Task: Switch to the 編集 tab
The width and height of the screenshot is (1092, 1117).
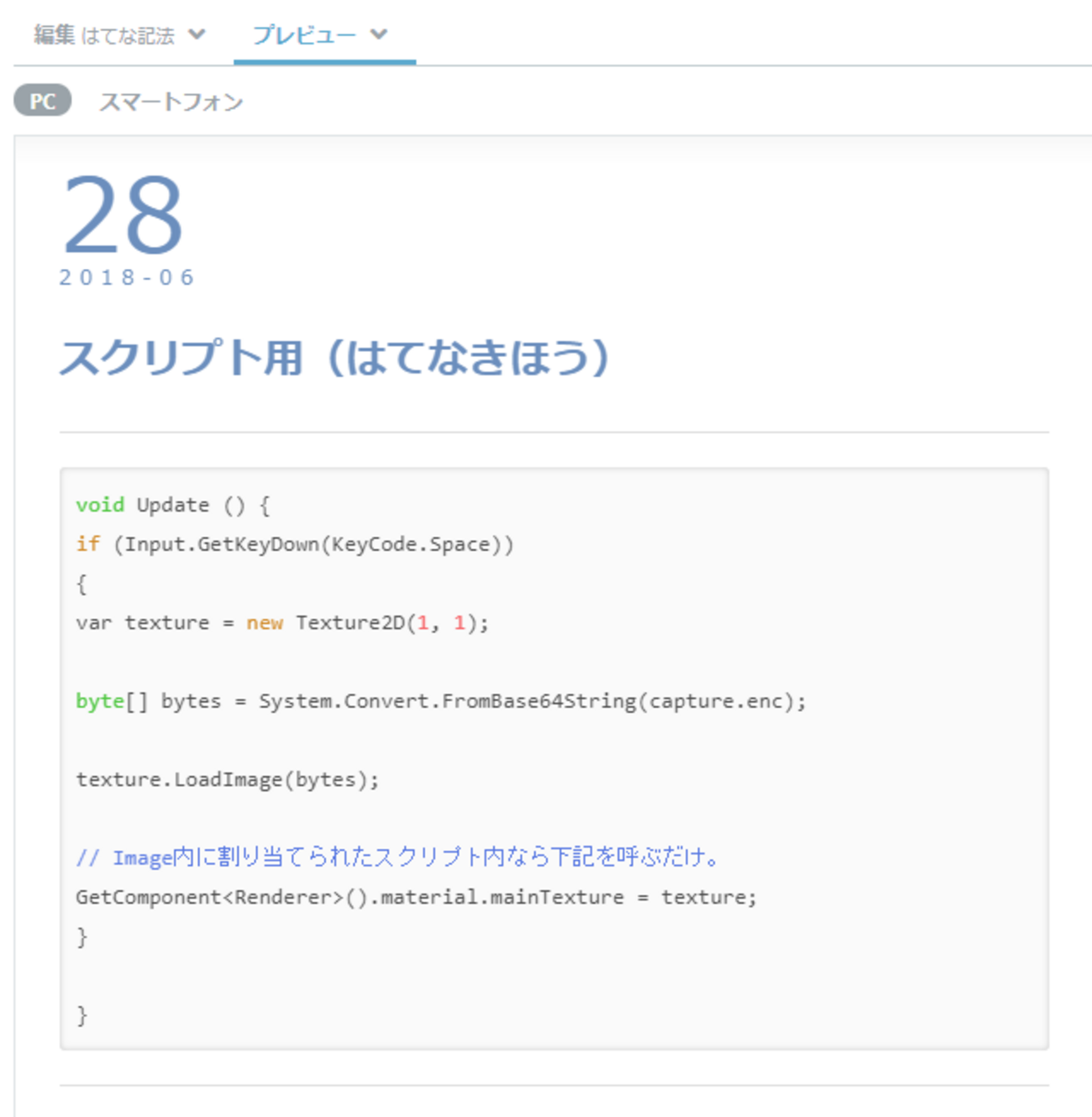Action: (x=55, y=34)
